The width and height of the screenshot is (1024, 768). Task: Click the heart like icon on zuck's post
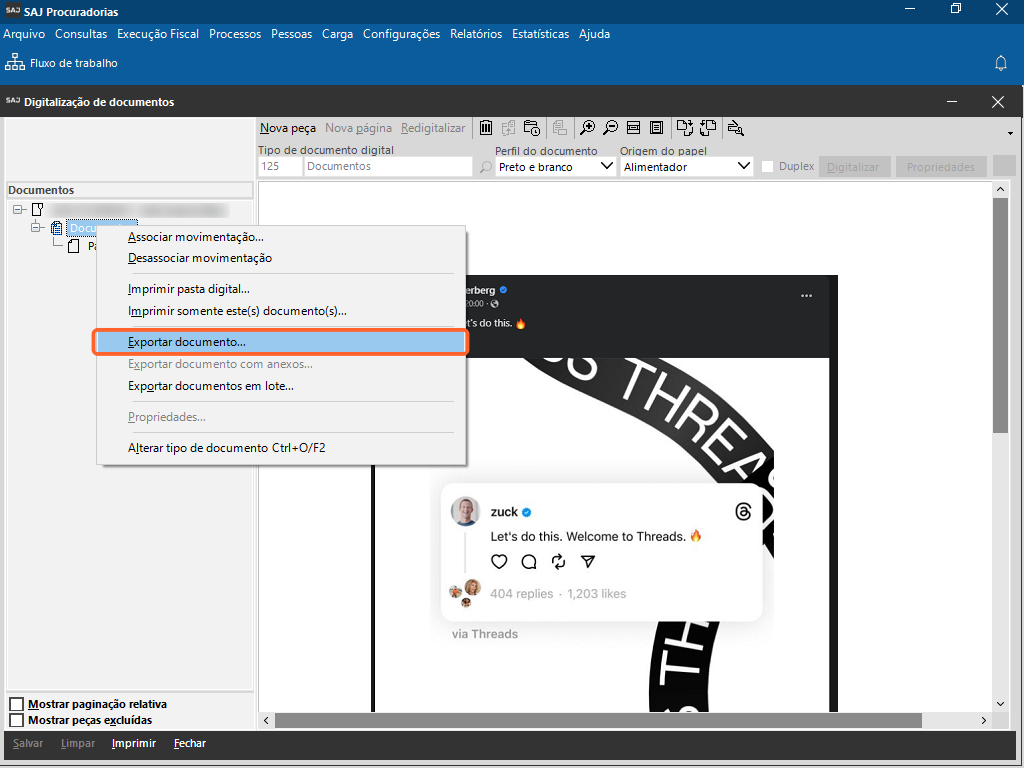[x=499, y=562]
